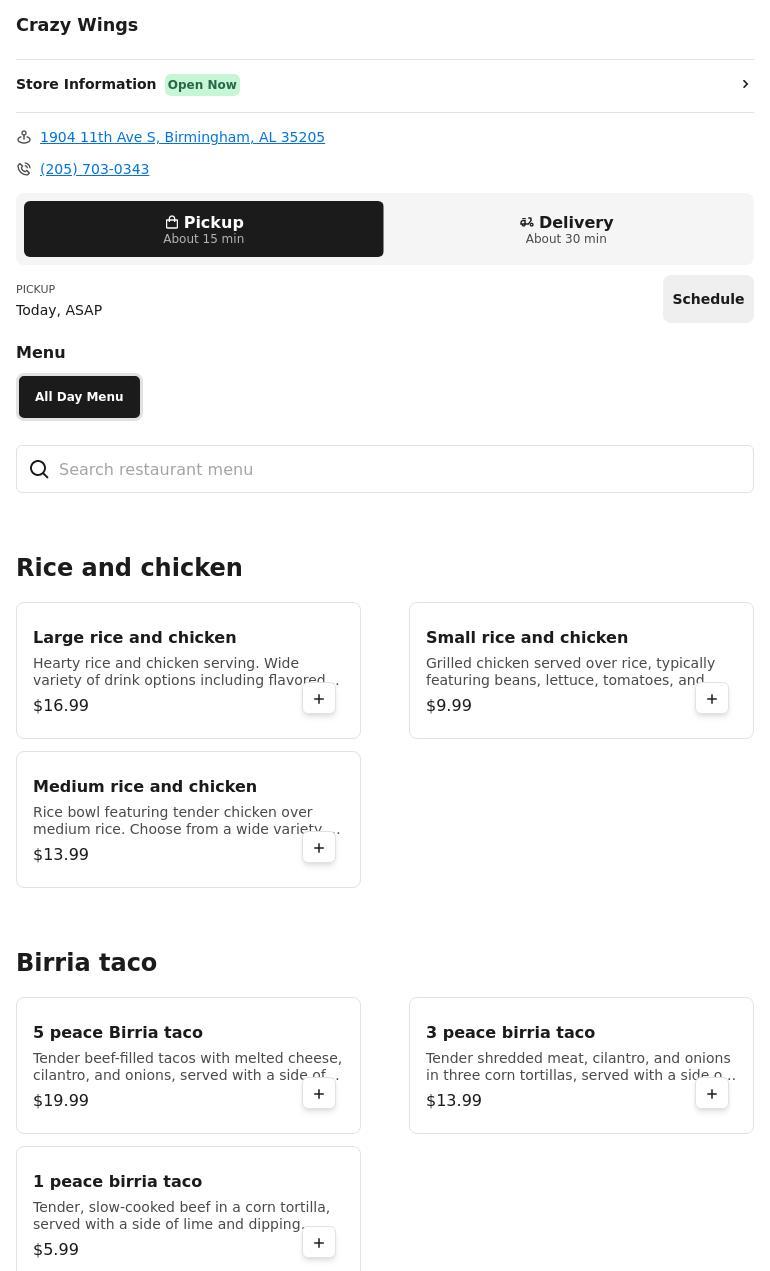Click the Store Information chevron arrow
Image resolution: width=770 pixels, height=1271 pixels.
[x=745, y=84]
